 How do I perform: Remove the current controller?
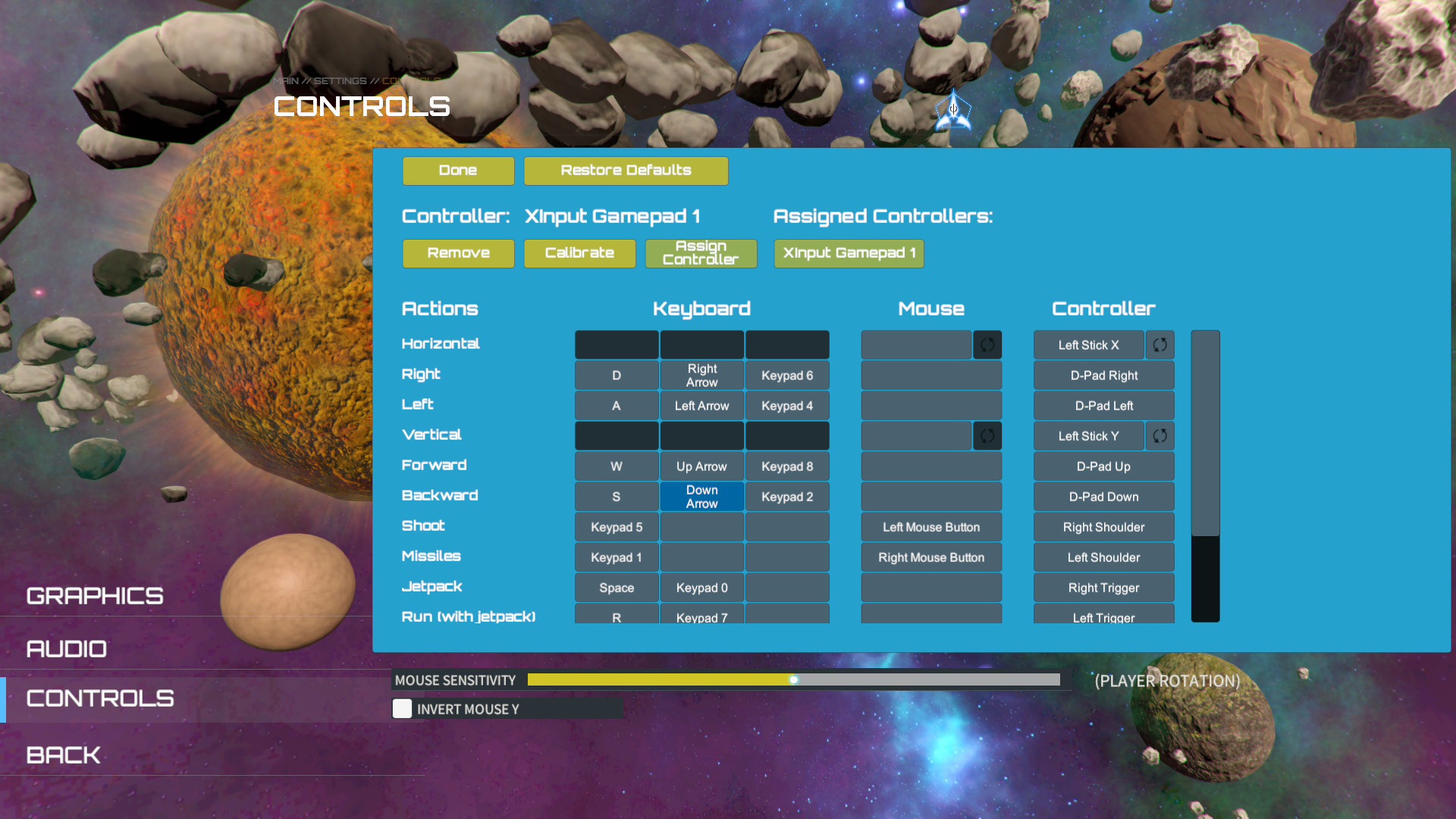click(458, 253)
